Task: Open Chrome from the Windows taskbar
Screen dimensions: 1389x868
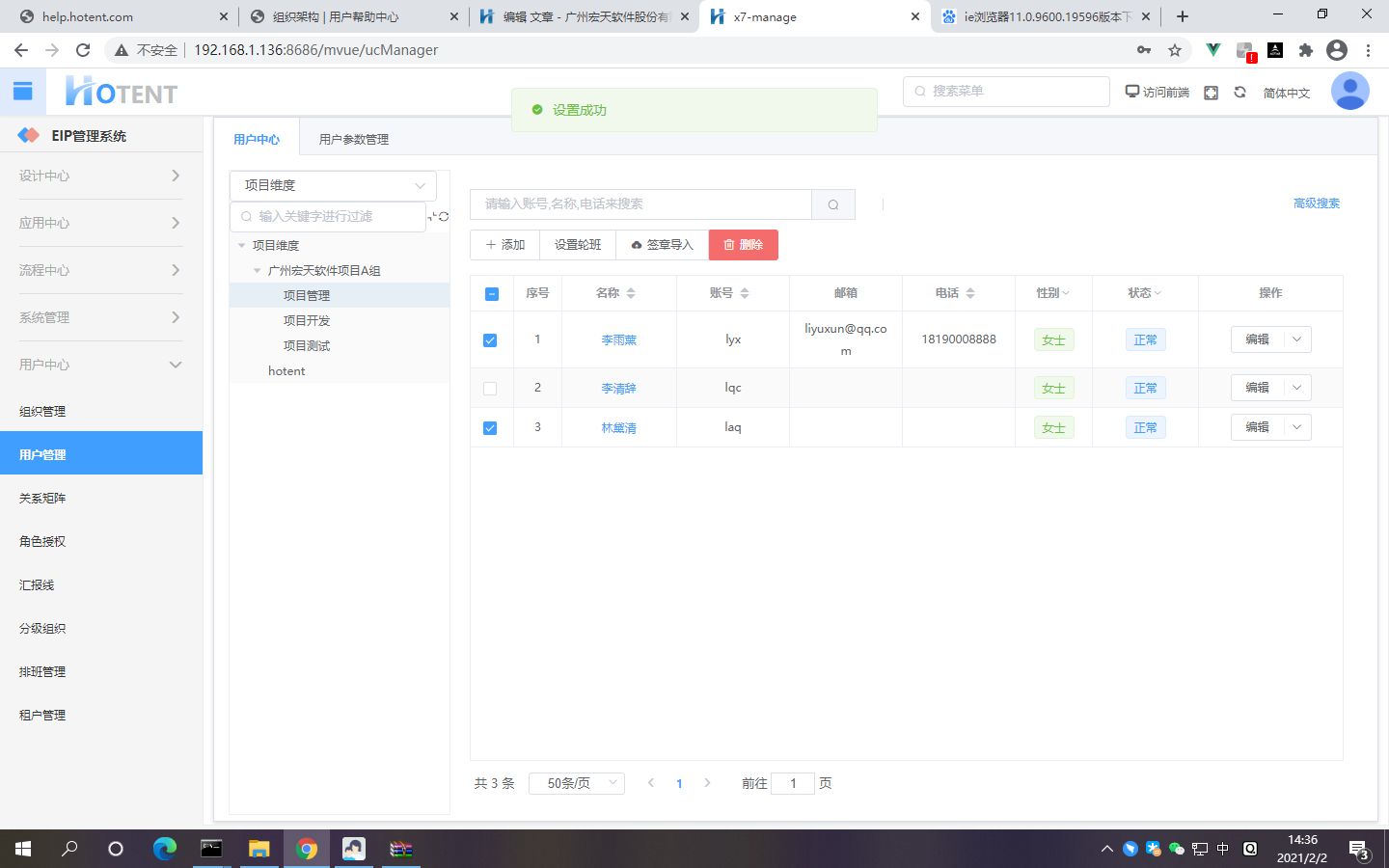Action: (307, 849)
